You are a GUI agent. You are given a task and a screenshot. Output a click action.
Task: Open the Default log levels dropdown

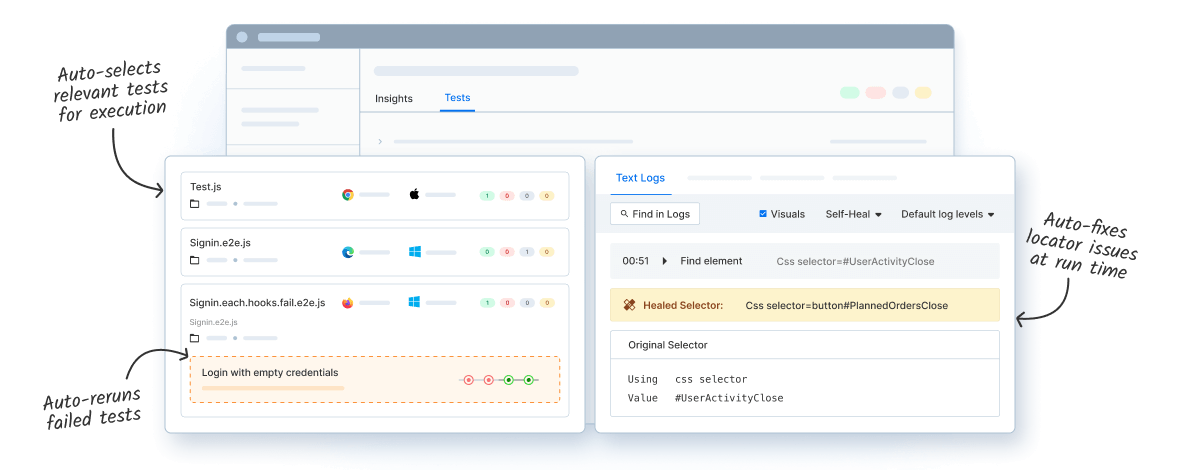coord(947,214)
